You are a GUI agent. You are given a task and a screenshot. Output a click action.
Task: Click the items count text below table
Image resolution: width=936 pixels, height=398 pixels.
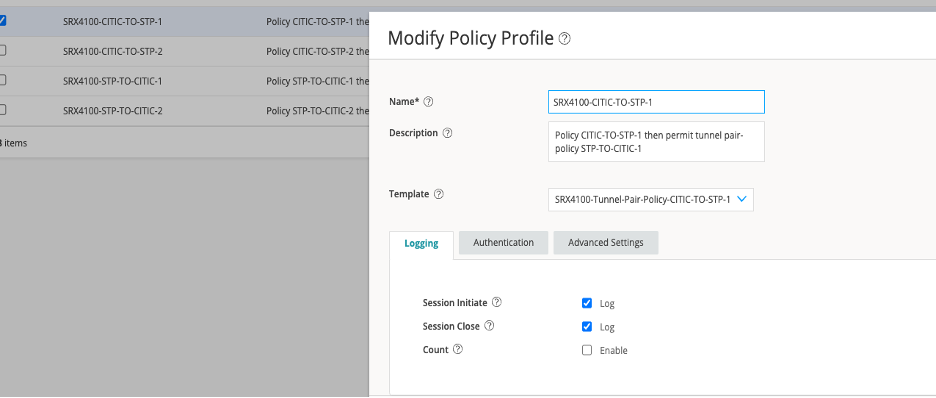point(13,143)
